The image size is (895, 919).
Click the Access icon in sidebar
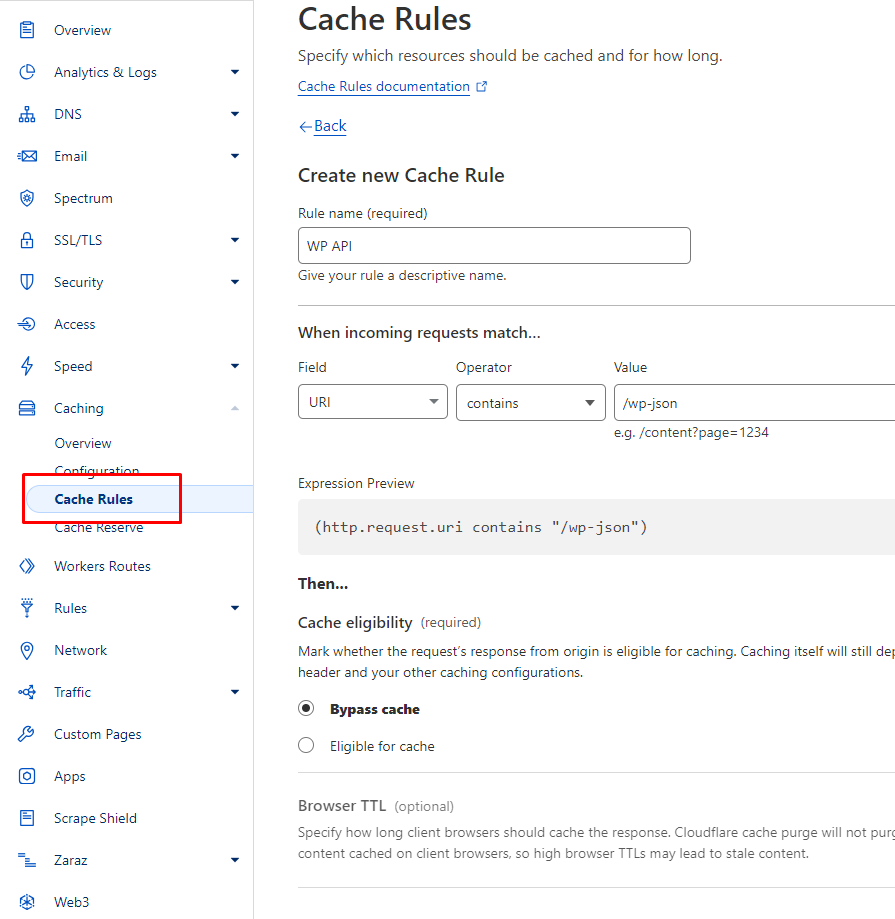27,324
